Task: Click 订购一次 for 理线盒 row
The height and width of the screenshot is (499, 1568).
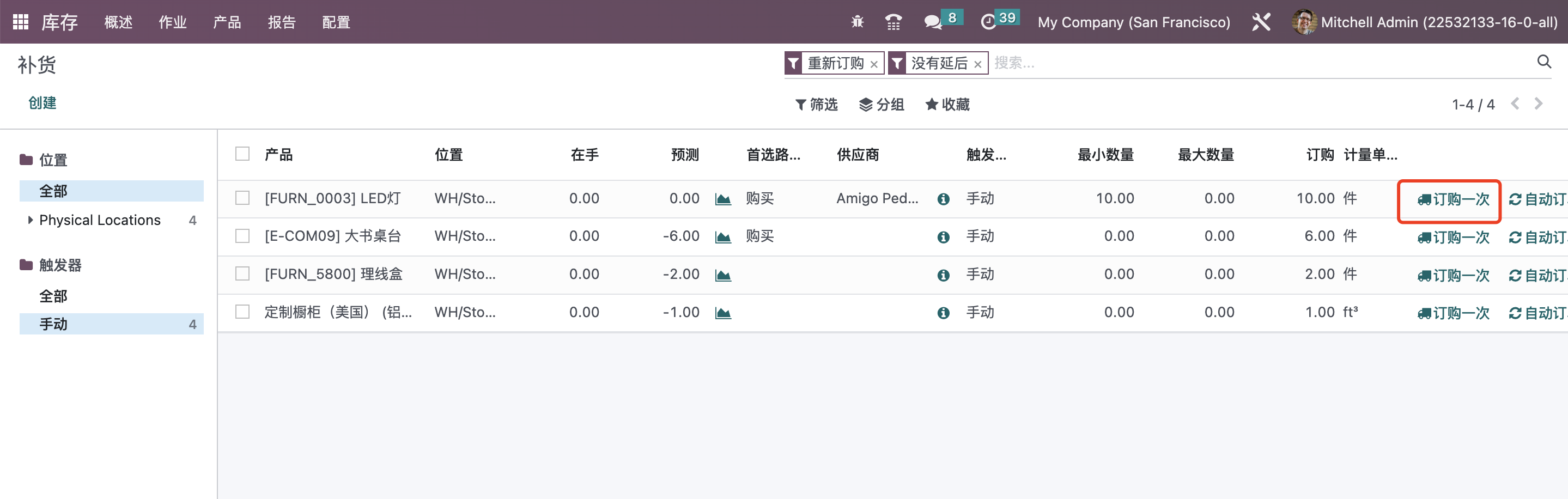Action: (1453, 275)
